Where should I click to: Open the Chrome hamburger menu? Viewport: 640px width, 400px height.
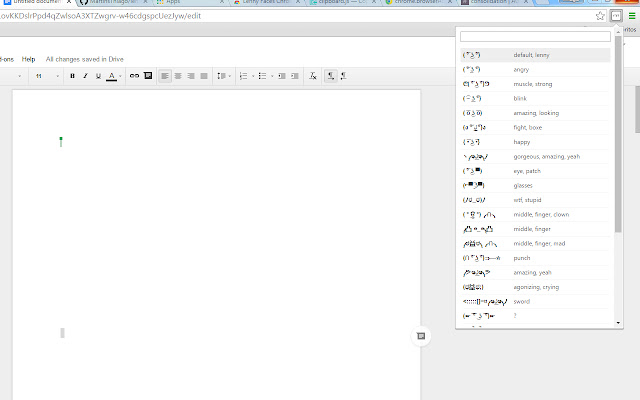[x=632, y=16]
